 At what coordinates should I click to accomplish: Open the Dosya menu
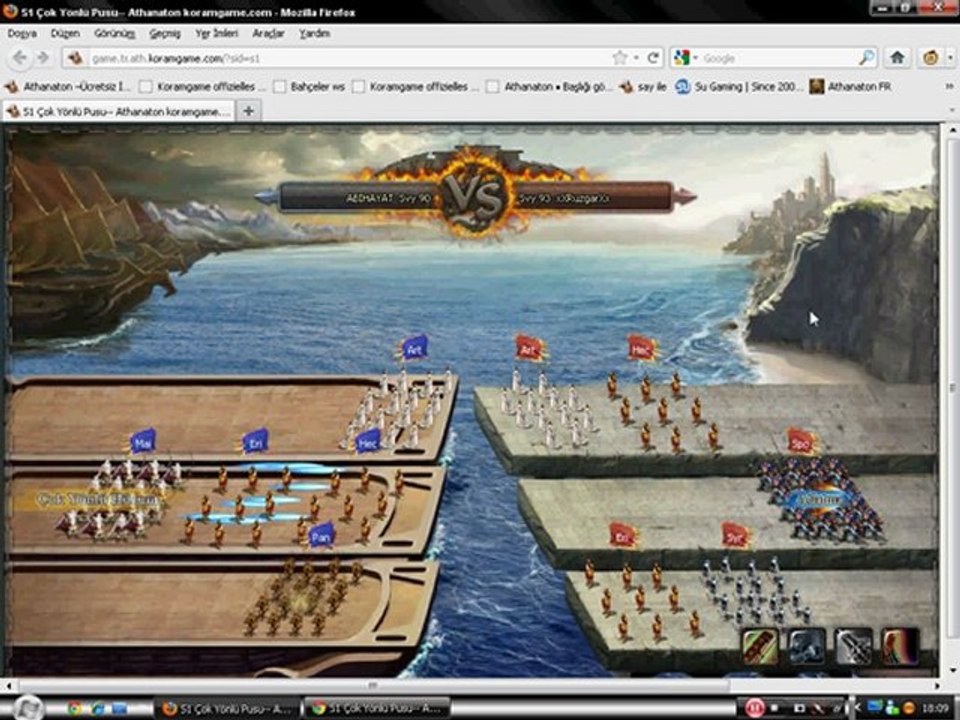[x=22, y=33]
